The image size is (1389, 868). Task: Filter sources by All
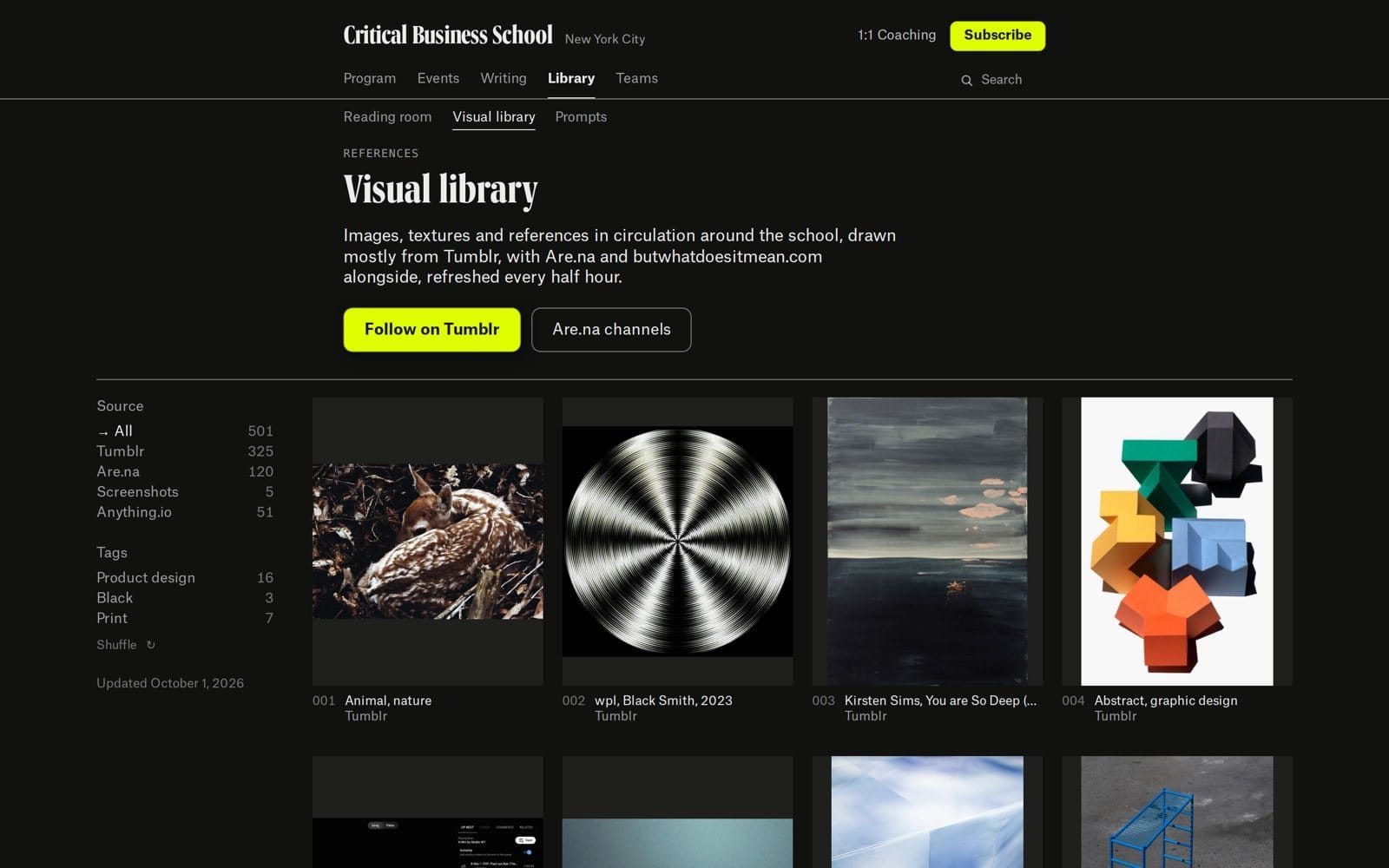(x=185, y=431)
